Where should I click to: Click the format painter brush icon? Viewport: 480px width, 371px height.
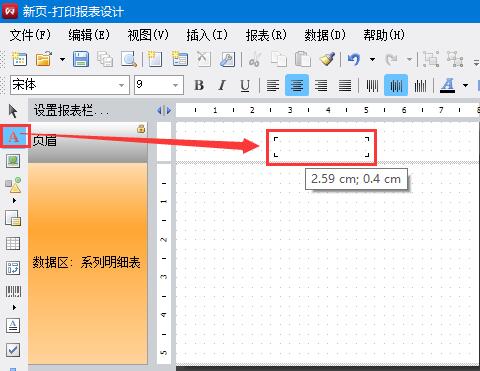[327, 59]
